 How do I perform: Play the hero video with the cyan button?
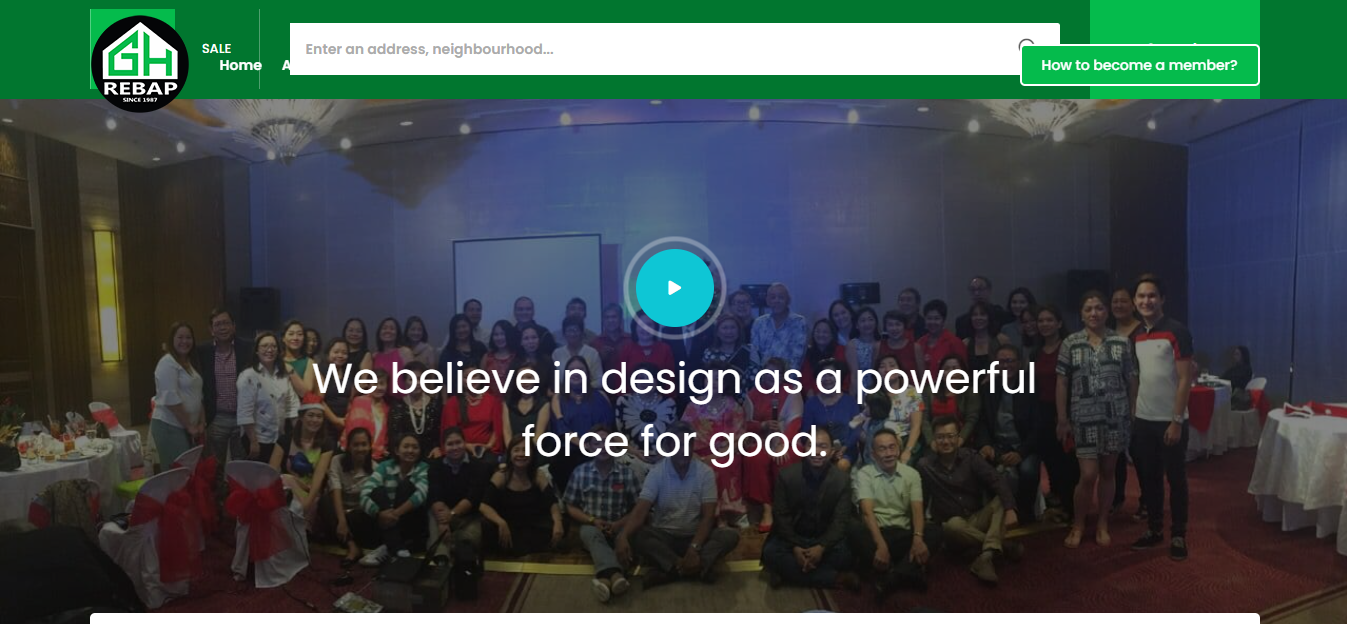pos(674,288)
